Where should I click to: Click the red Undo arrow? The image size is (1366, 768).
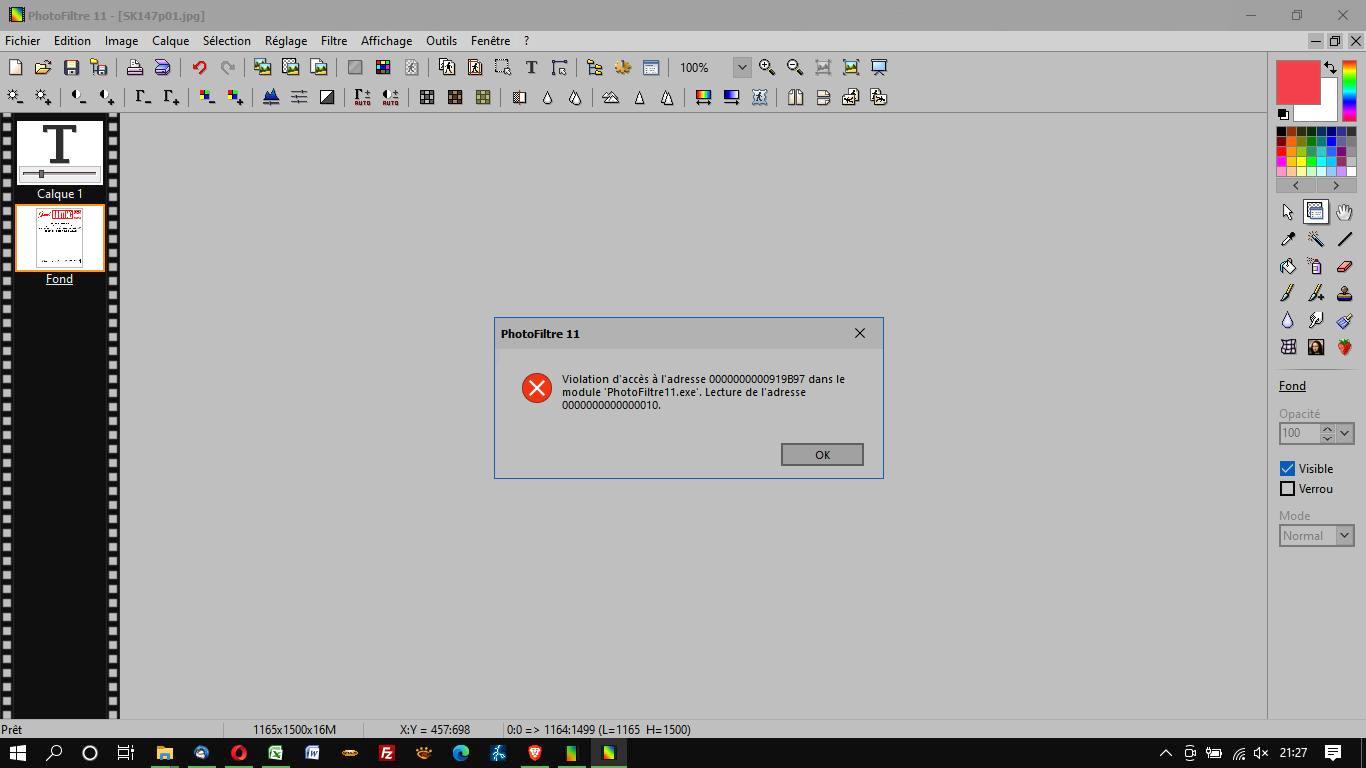coord(199,67)
